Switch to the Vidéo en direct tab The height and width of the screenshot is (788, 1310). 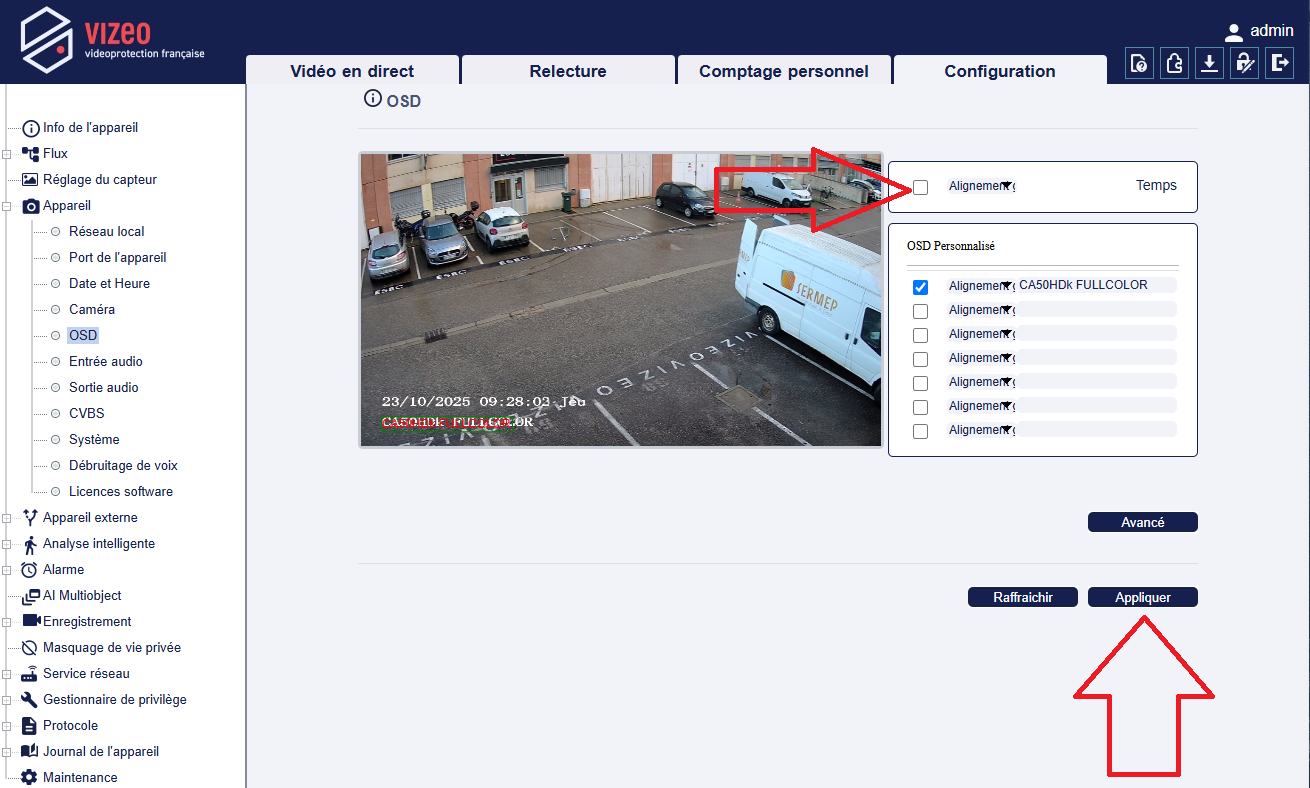(x=352, y=71)
